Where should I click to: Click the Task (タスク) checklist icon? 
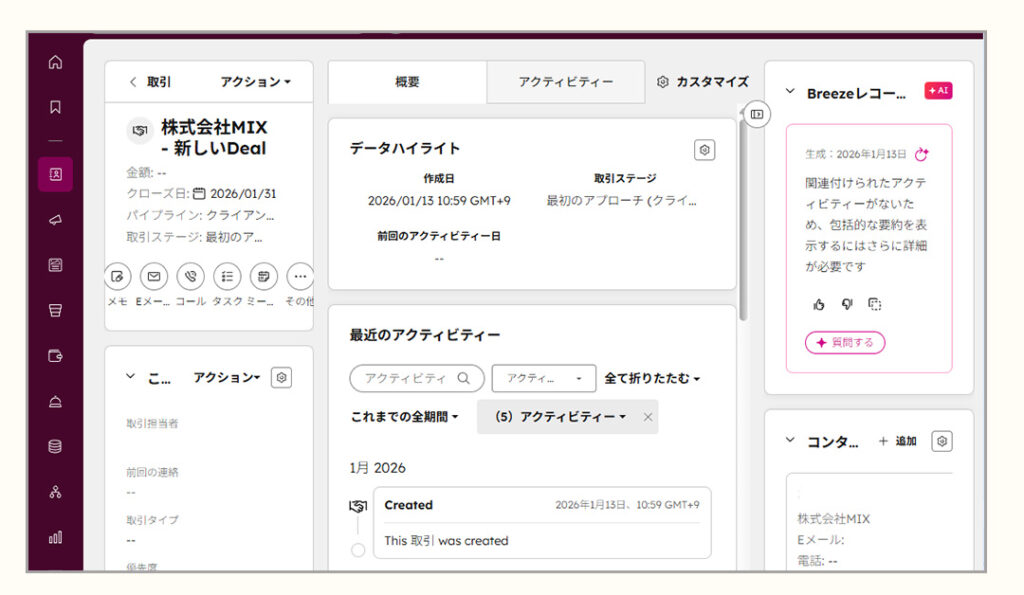(227, 276)
